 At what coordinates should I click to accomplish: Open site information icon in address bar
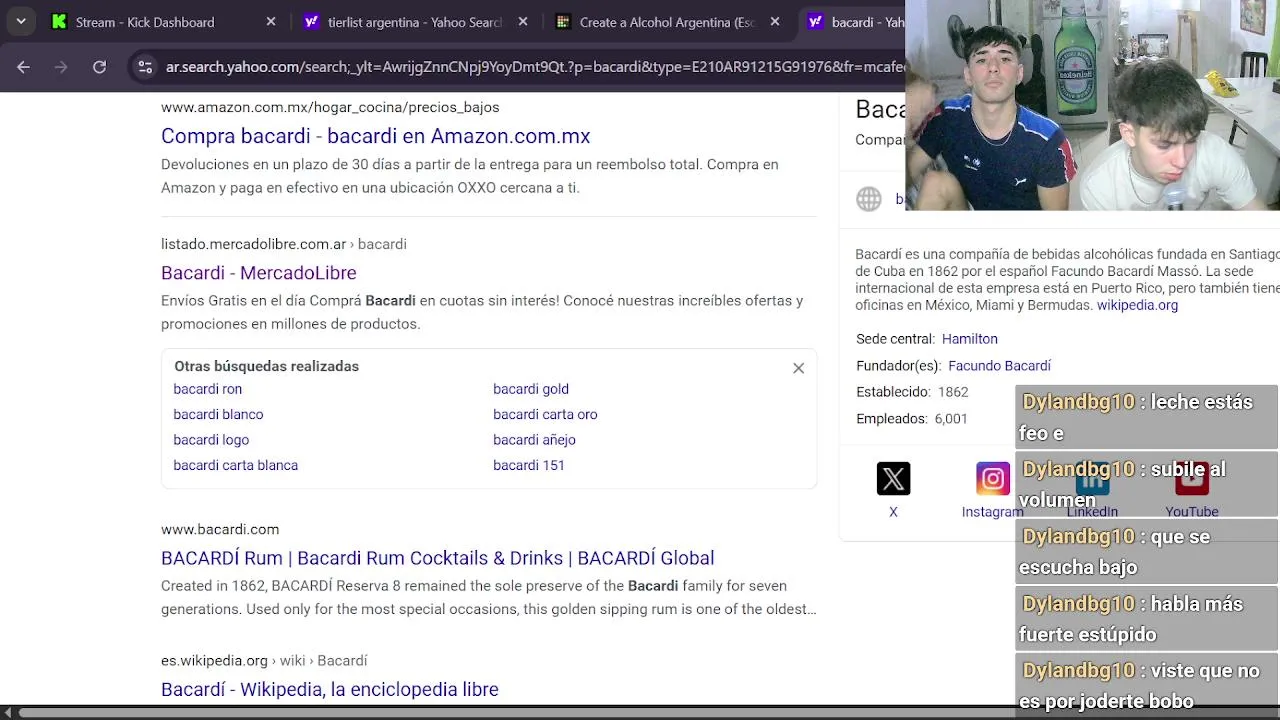point(145,67)
